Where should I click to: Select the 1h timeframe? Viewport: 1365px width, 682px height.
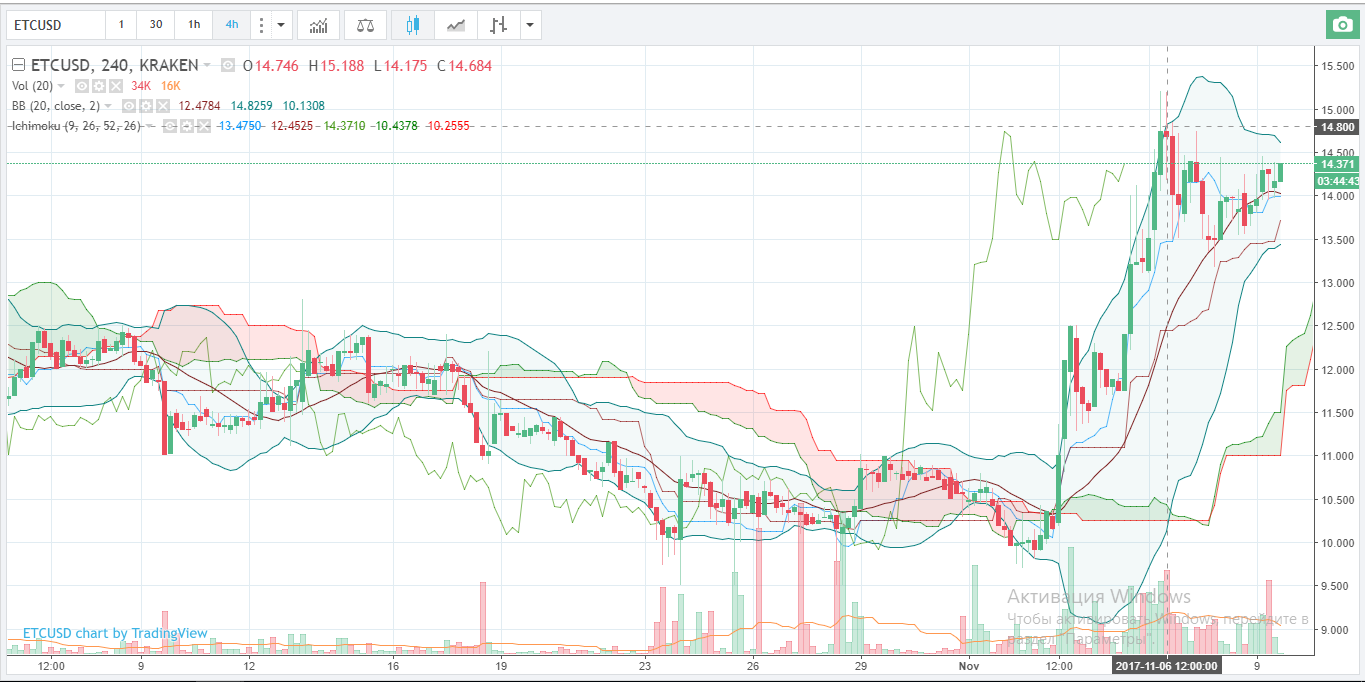193,25
